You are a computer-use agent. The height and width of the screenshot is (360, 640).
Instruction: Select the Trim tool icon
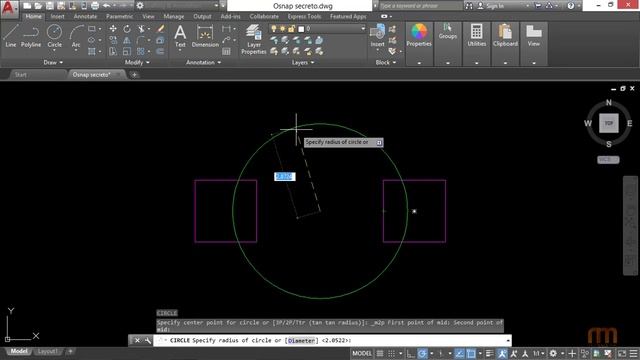pos(141,29)
